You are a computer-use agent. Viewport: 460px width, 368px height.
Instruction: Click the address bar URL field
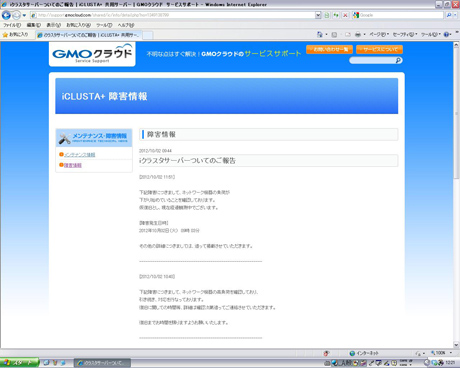(172, 15)
